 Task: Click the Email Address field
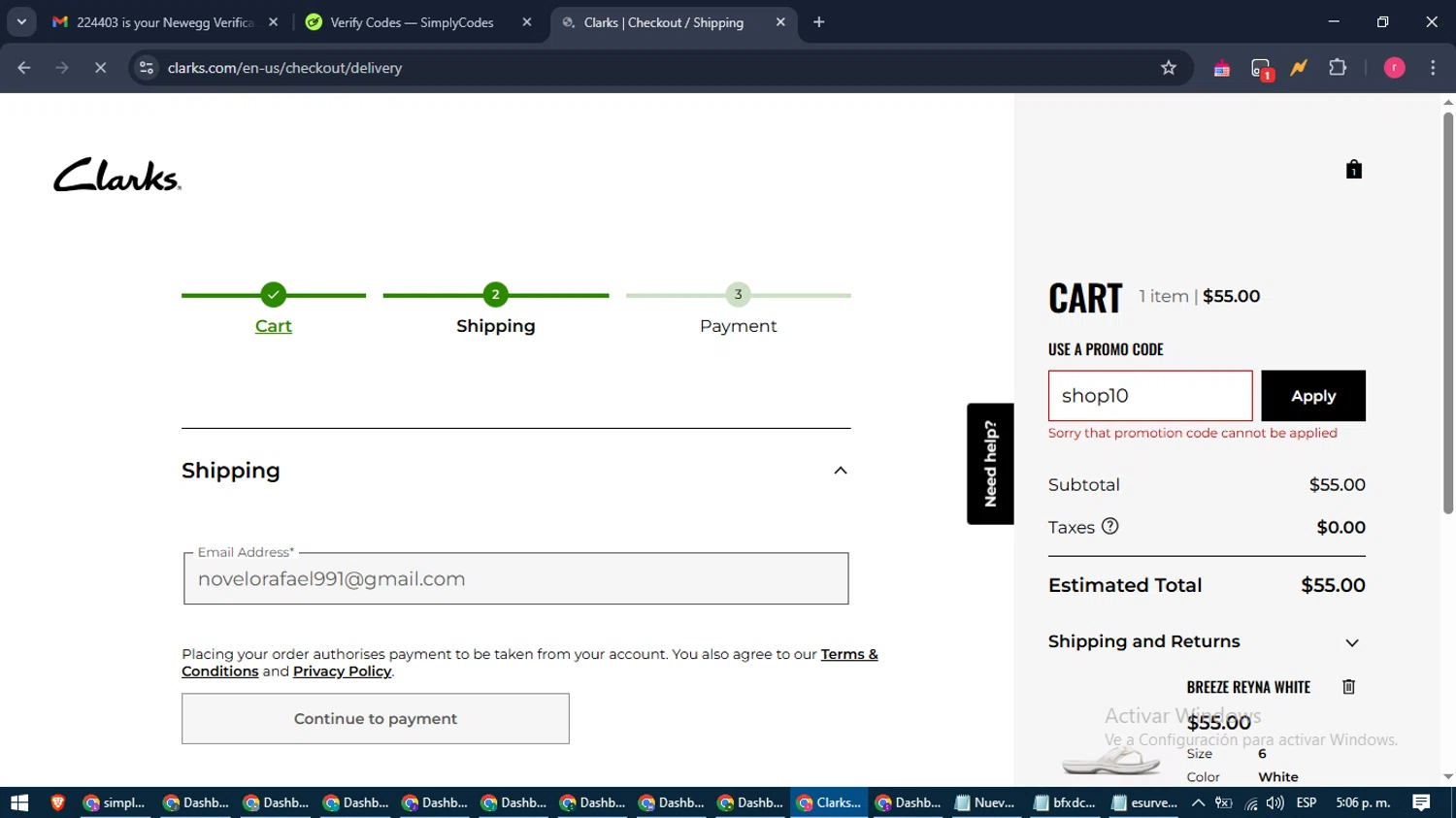[x=516, y=579]
